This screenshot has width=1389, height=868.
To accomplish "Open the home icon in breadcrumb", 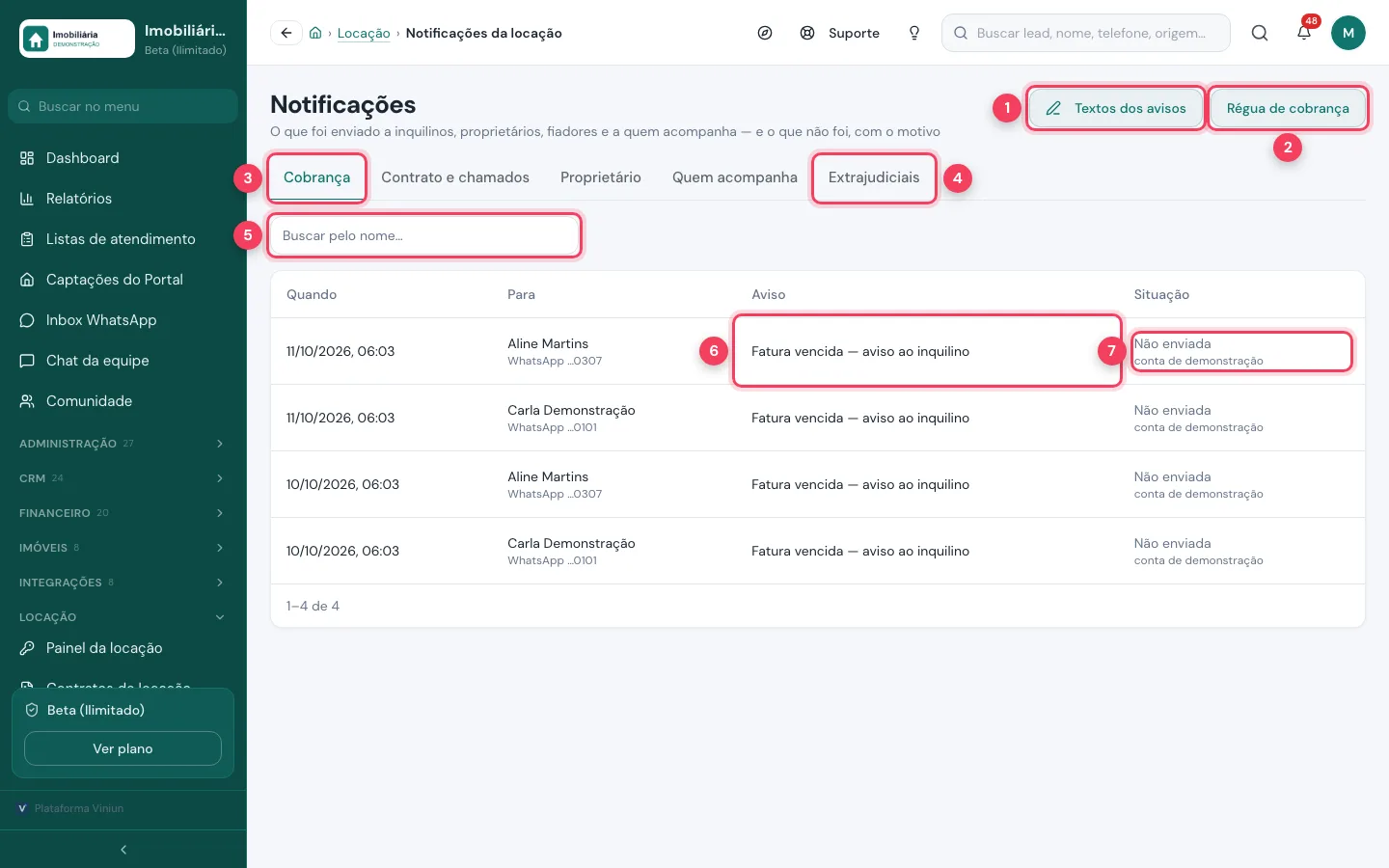I will tap(315, 33).
